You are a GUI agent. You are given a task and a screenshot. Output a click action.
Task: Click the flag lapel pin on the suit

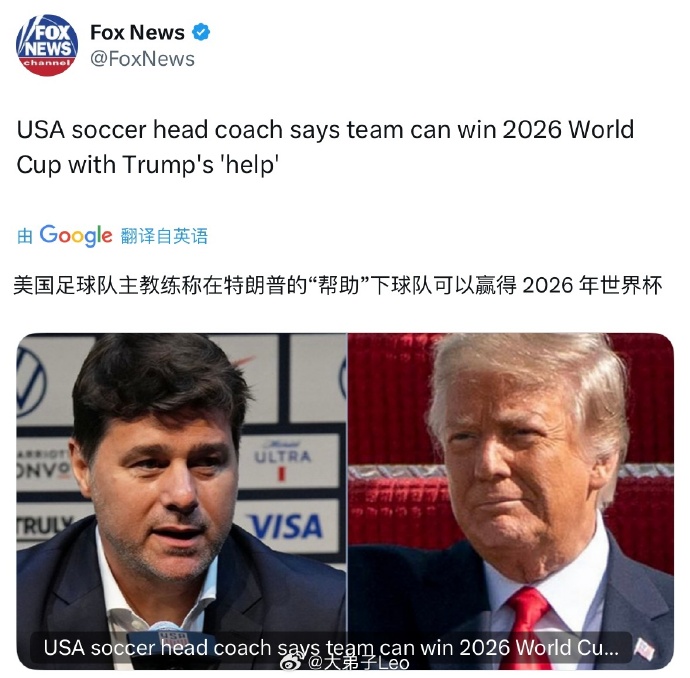pyautogui.click(x=644, y=649)
